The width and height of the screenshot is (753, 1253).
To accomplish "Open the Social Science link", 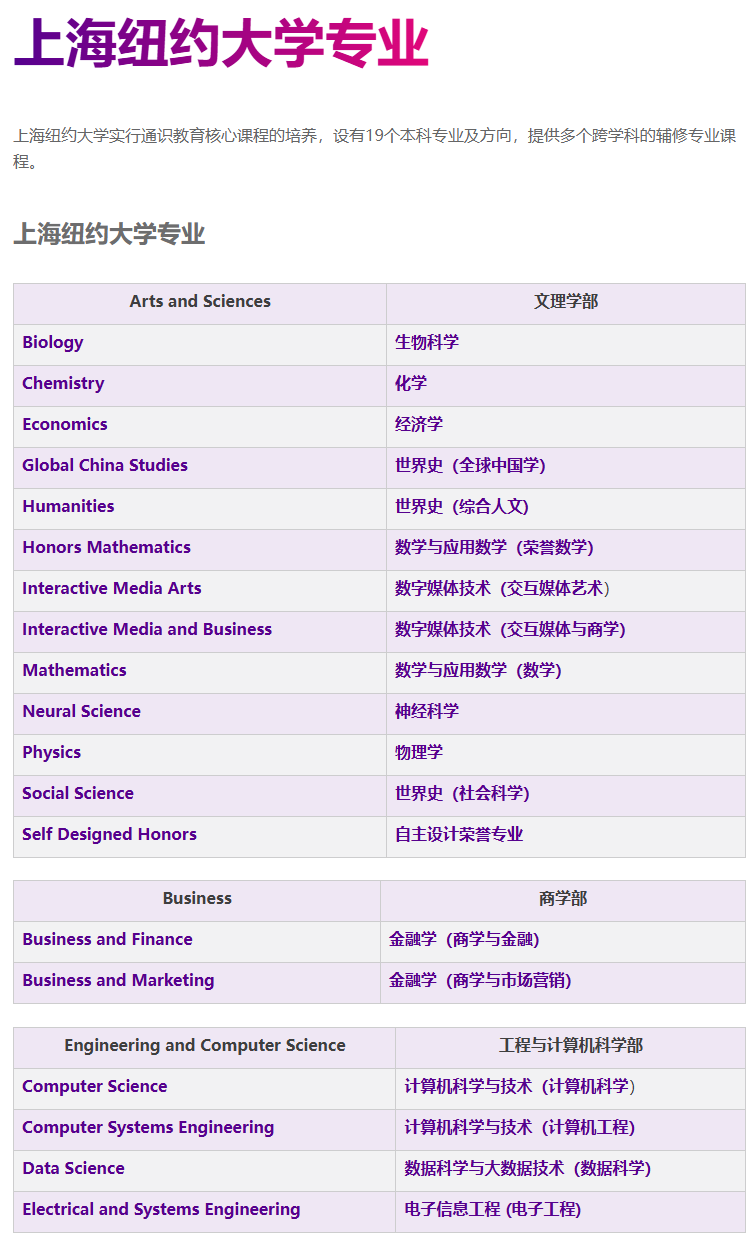I will [x=78, y=793].
